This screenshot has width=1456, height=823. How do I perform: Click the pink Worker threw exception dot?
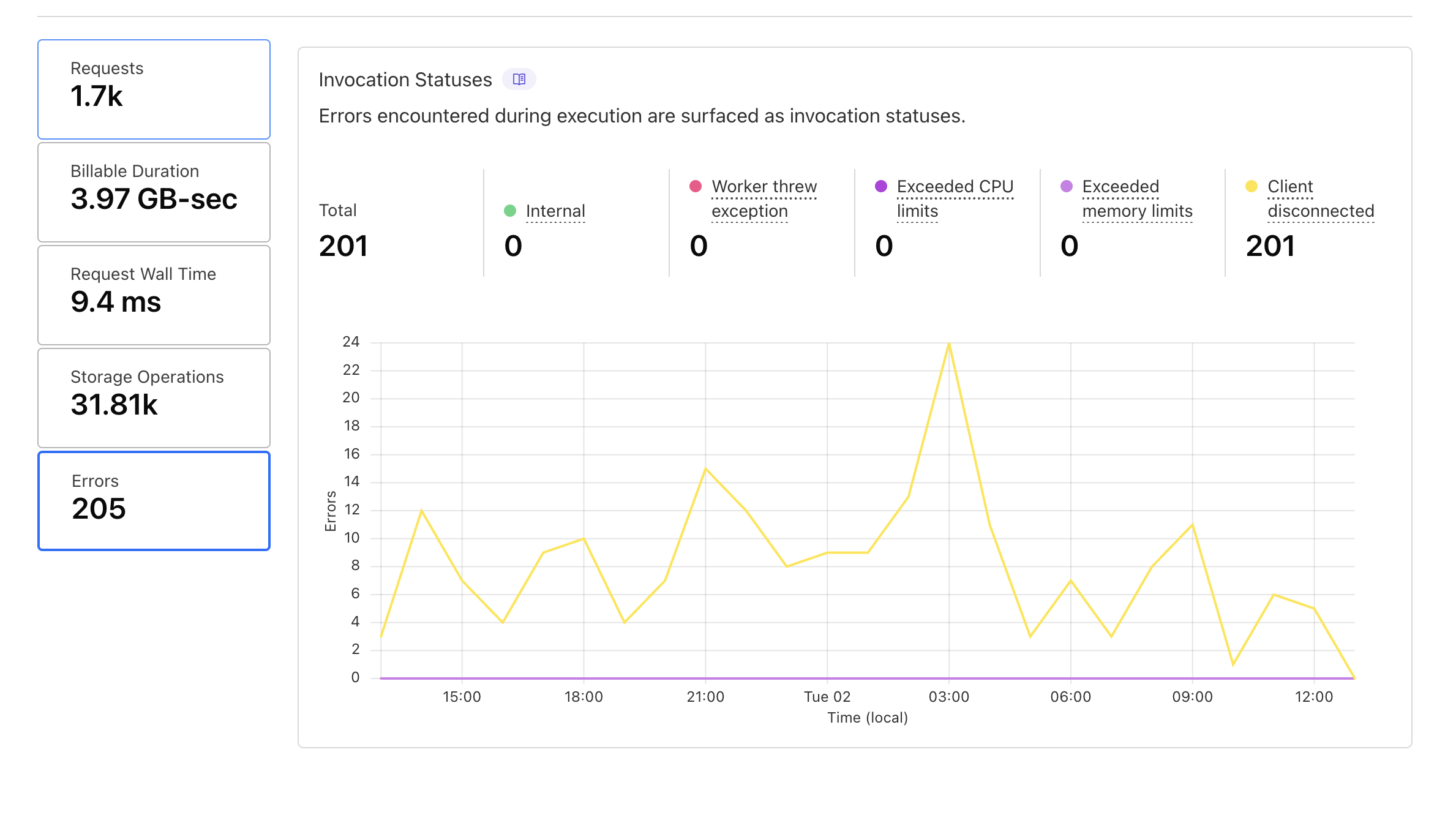pos(695,186)
